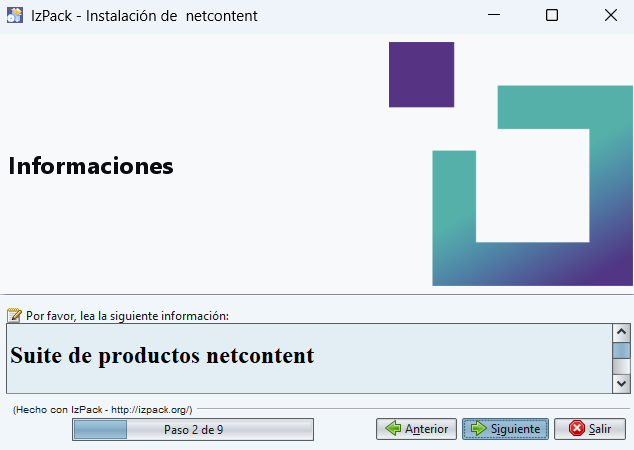634x450 pixels.
Task: Close the installer window
Action: 610,16
